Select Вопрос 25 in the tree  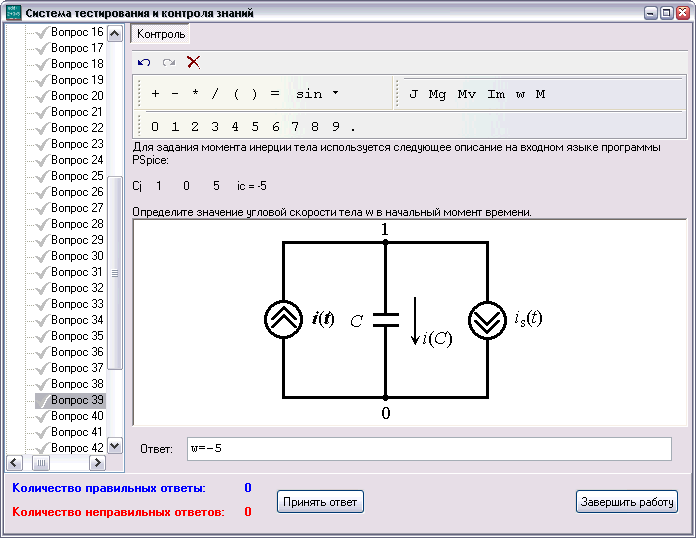[77, 176]
